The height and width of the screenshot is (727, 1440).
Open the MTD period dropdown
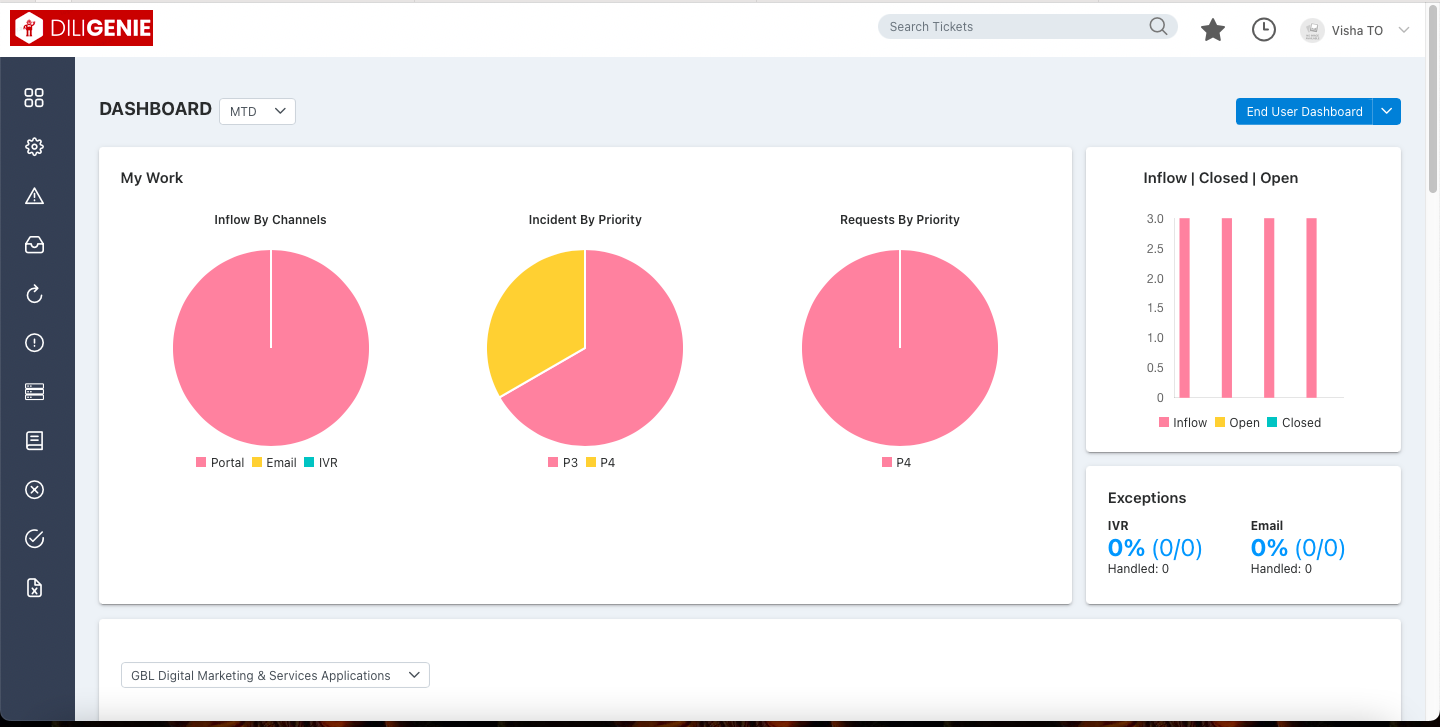(x=257, y=111)
